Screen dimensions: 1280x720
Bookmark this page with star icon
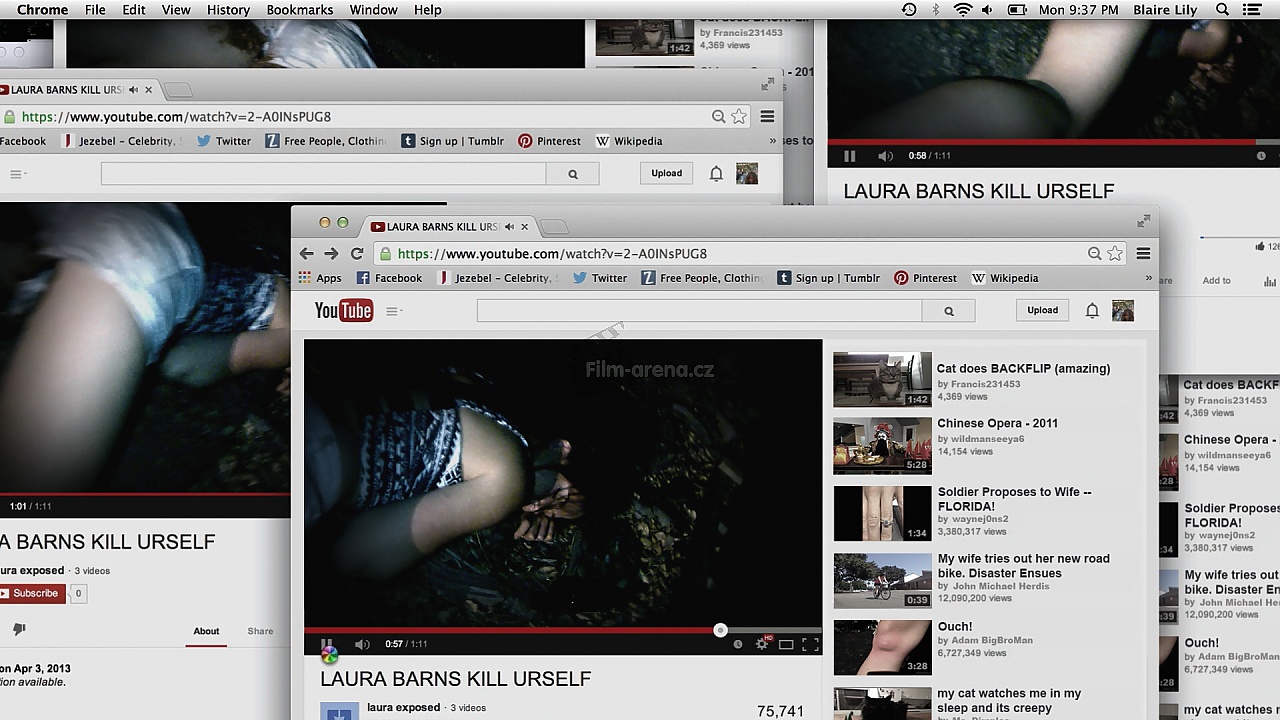(1115, 254)
